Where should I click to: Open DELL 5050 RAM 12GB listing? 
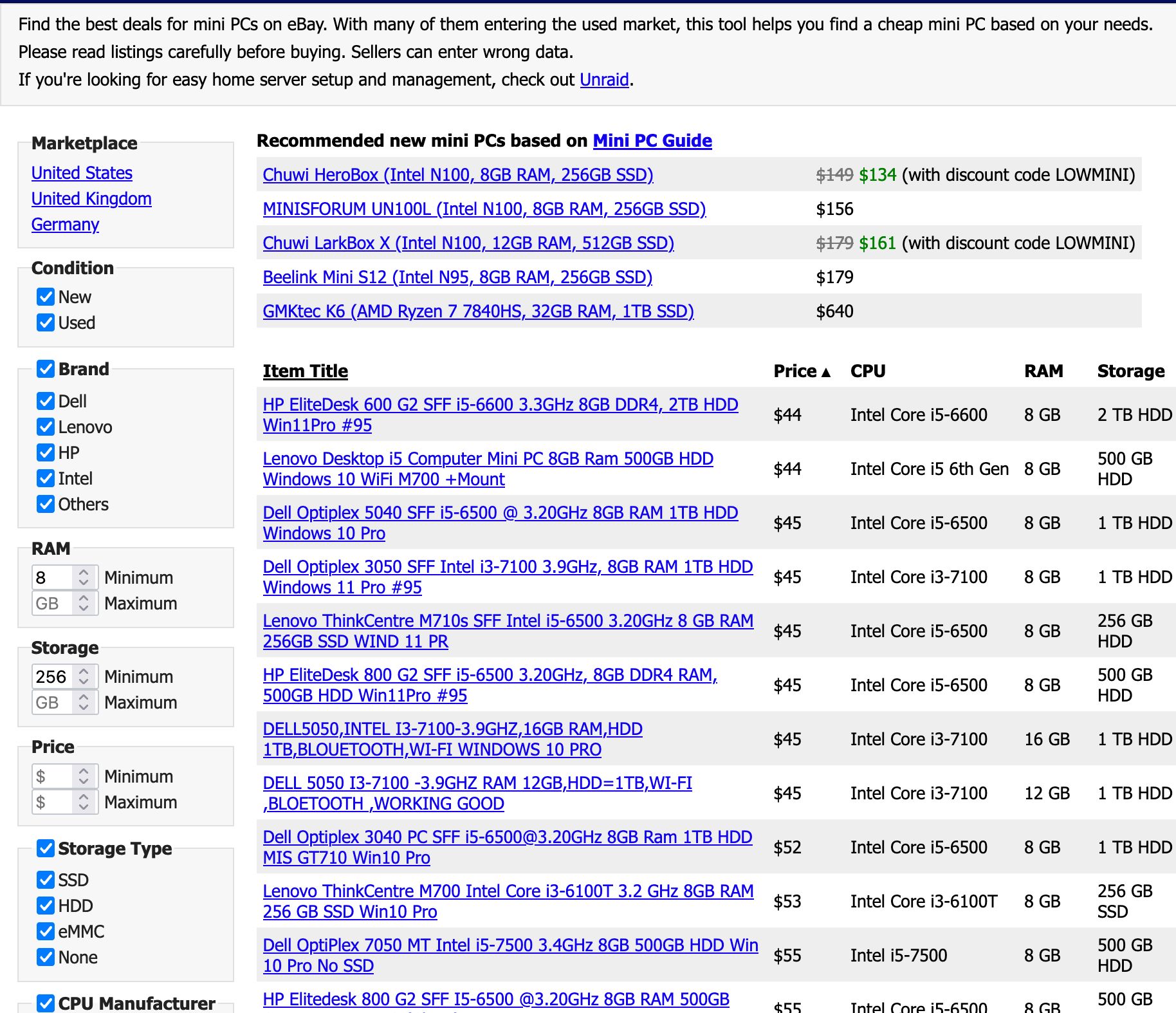(x=477, y=793)
